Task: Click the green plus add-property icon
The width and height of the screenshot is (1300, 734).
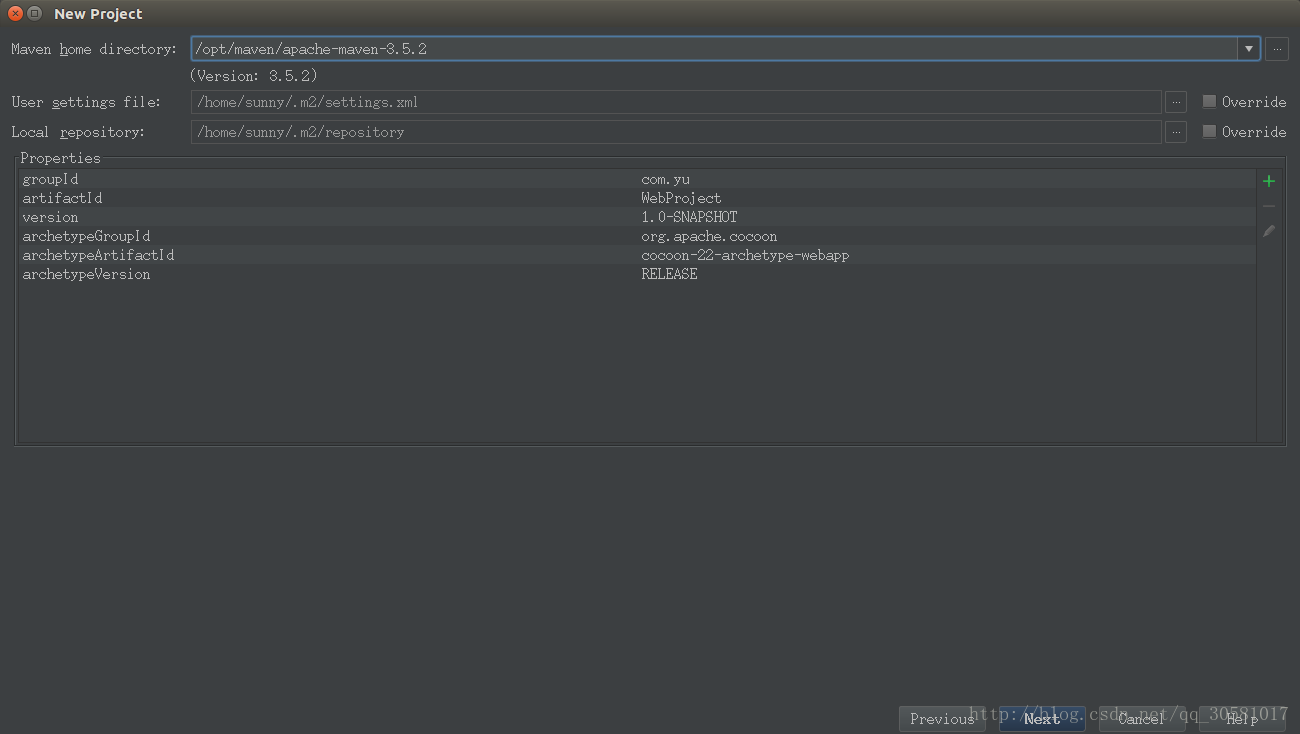Action: click(1269, 181)
